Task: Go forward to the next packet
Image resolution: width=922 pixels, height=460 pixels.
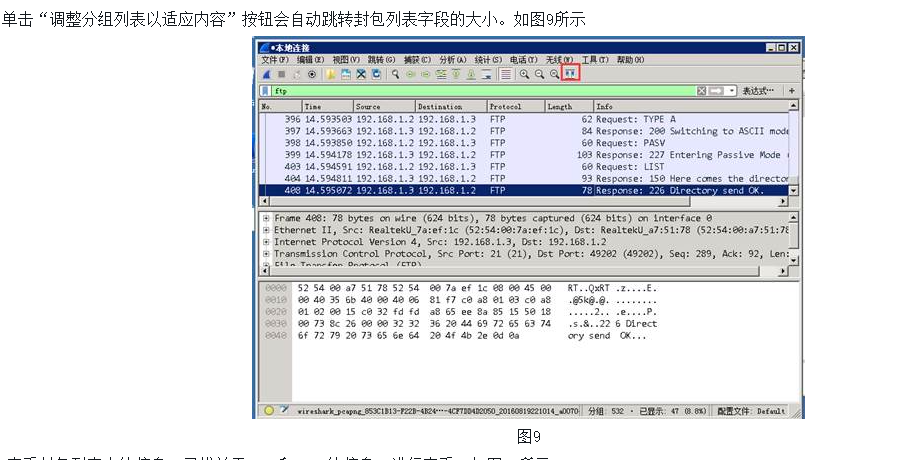Action: (426, 74)
